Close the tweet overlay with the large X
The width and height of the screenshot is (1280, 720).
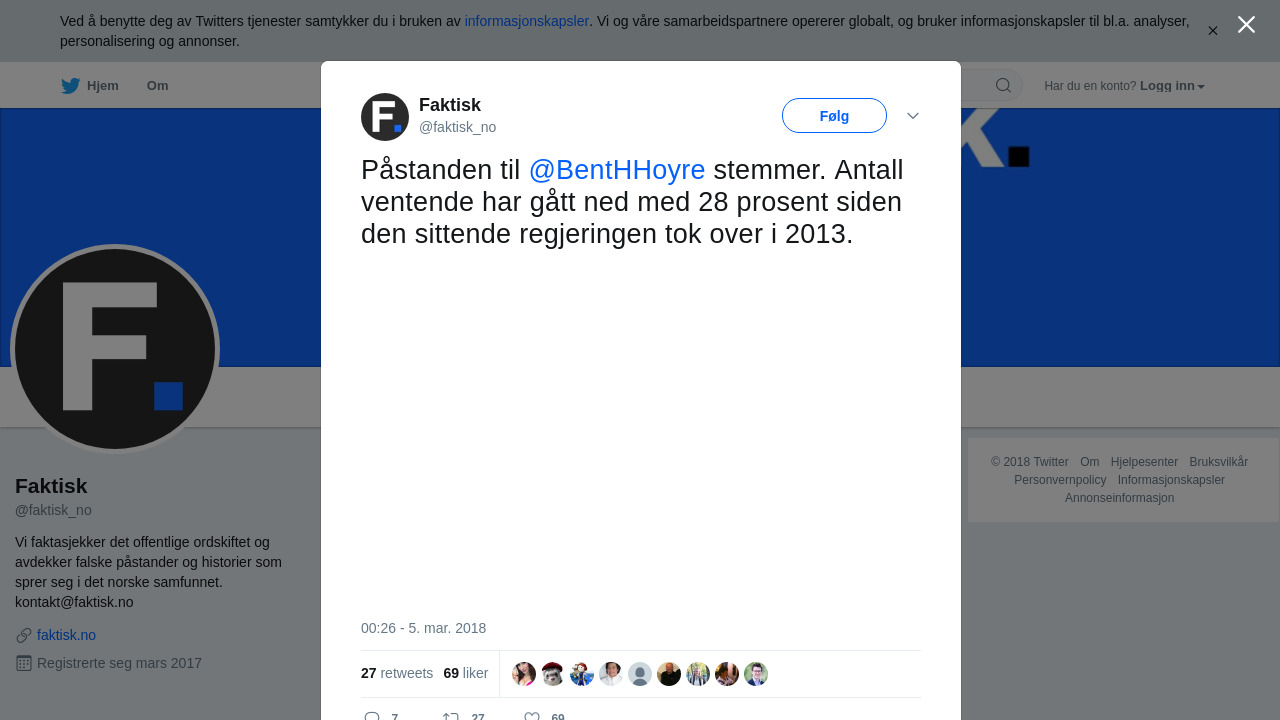[1246, 25]
